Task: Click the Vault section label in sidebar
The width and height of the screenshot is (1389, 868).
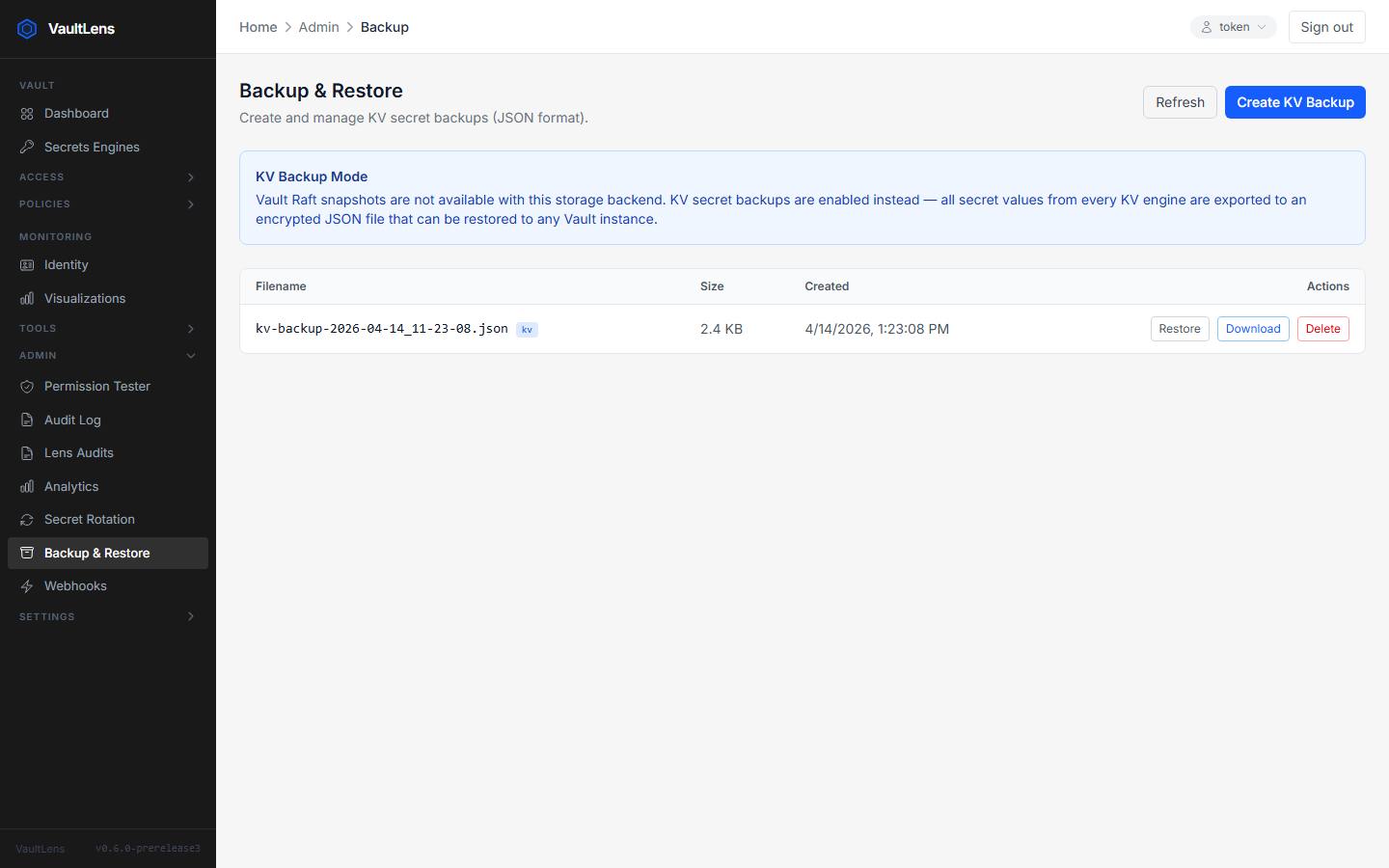Action: coord(37,86)
